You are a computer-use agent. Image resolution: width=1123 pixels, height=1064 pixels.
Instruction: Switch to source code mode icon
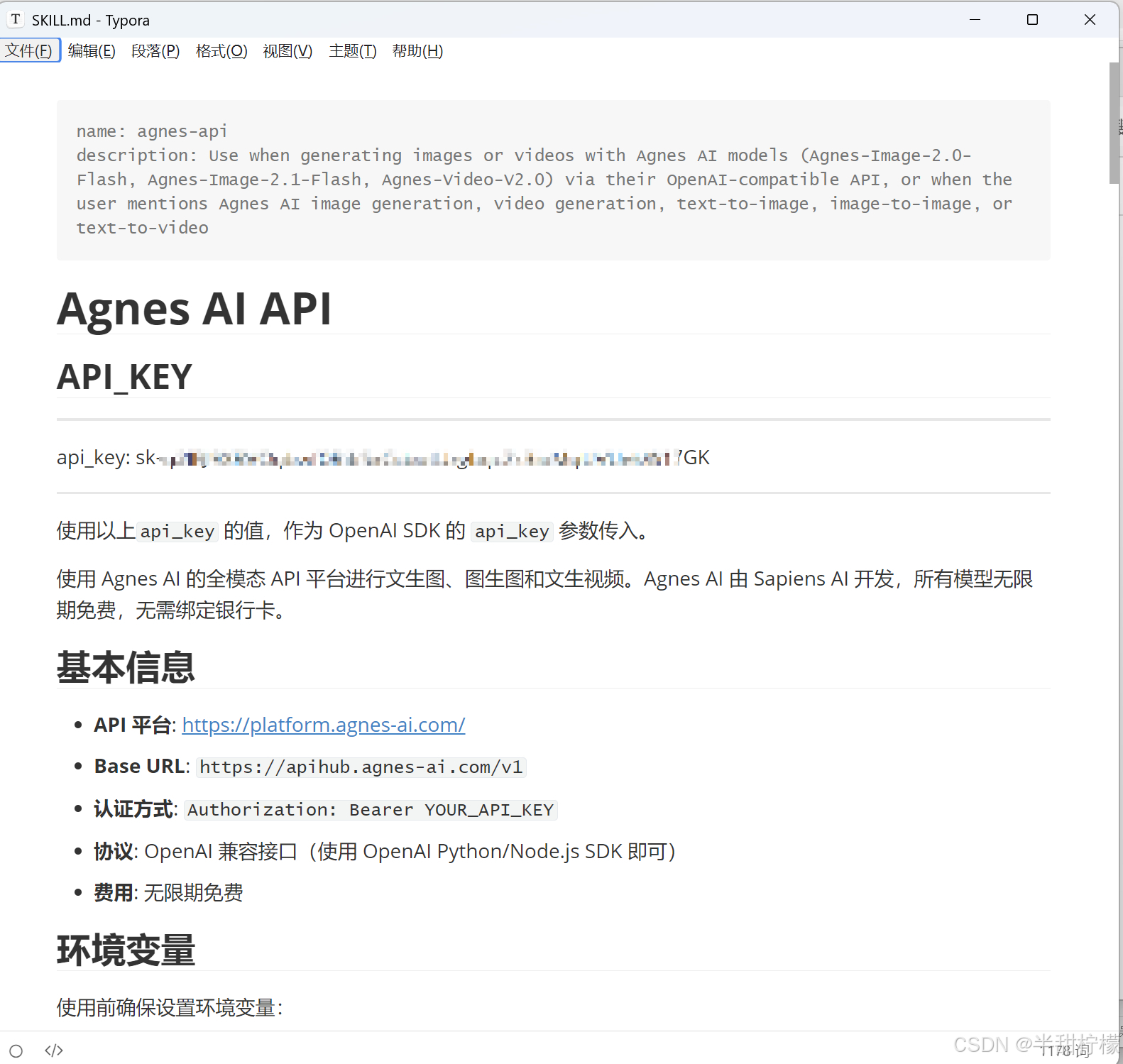point(54,1051)
